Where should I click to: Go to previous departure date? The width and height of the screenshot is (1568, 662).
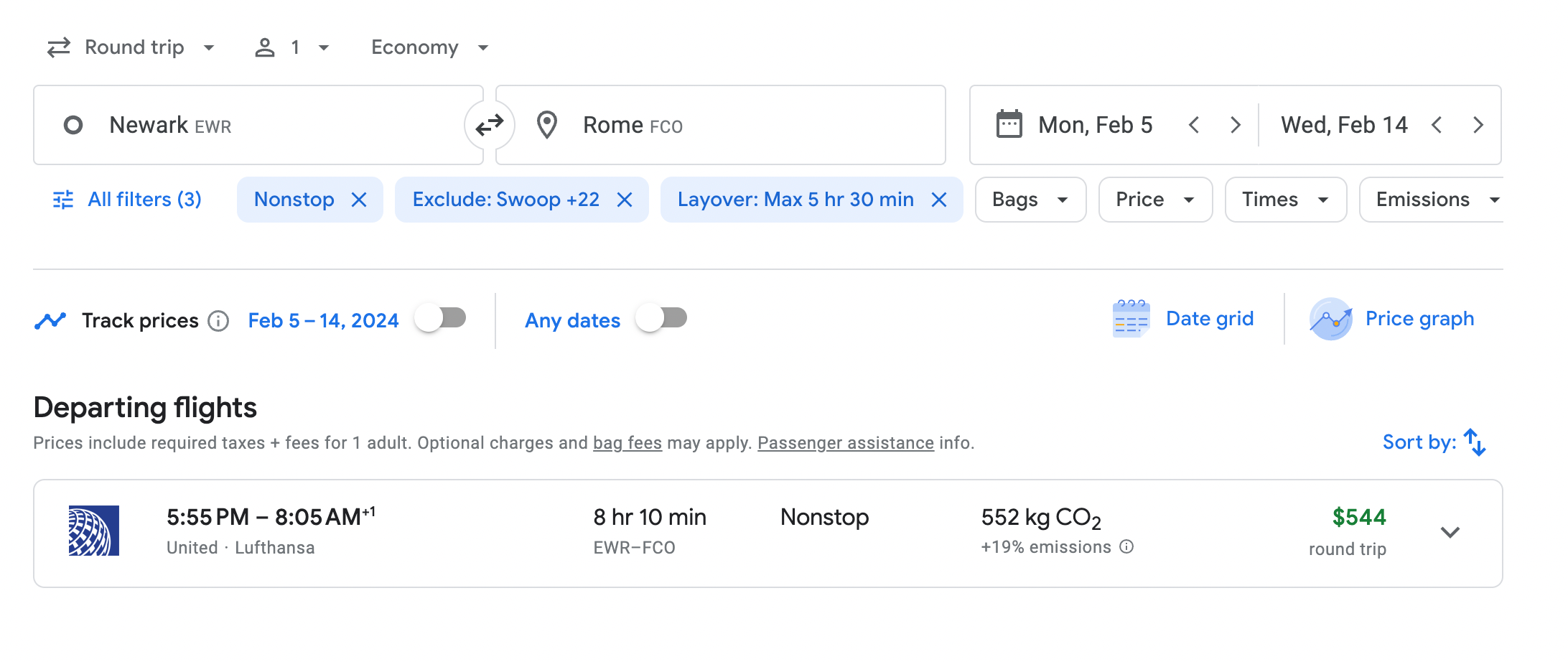tap(1194, 126)
